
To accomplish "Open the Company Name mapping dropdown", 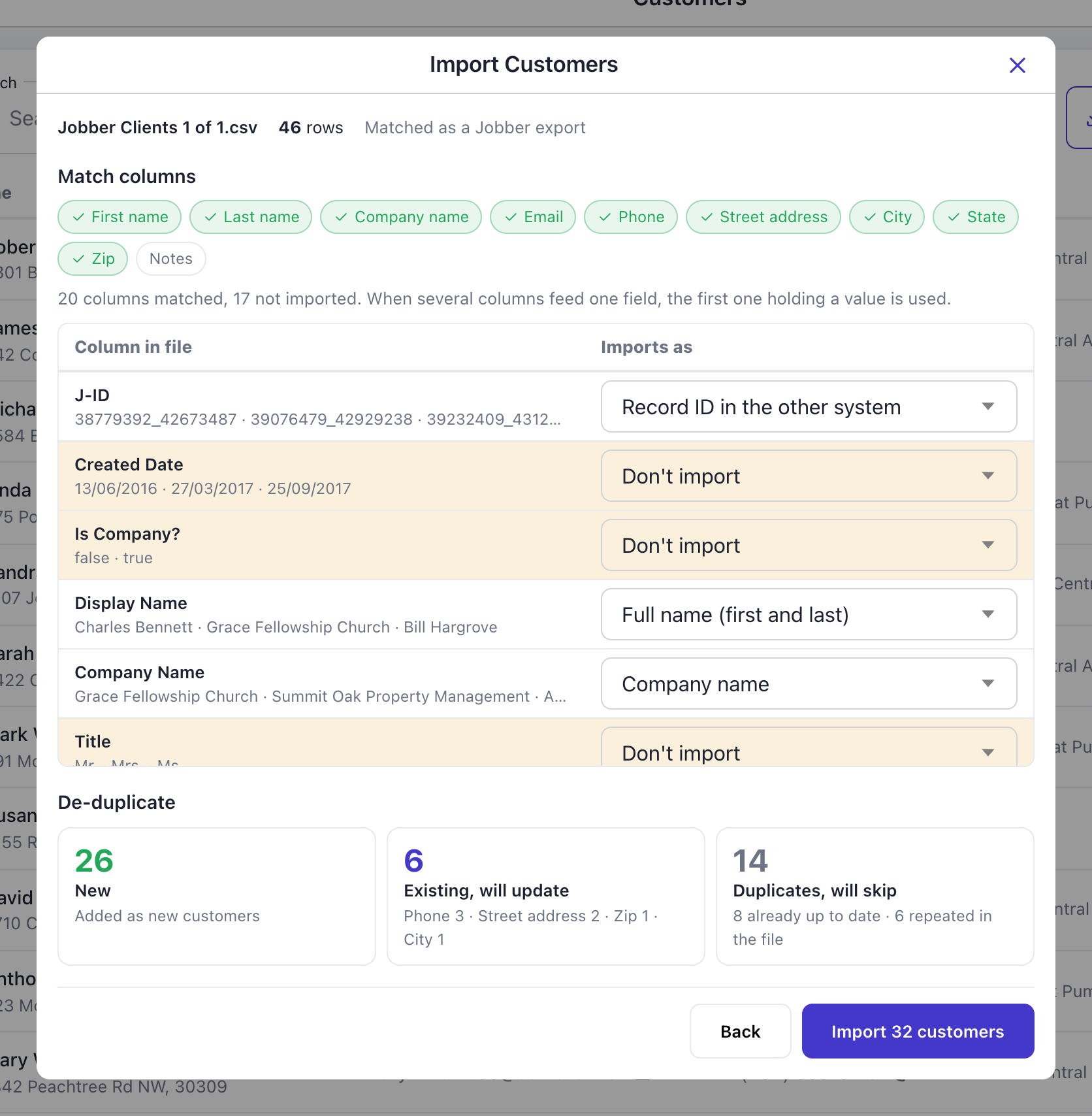I will pos(809,683).
